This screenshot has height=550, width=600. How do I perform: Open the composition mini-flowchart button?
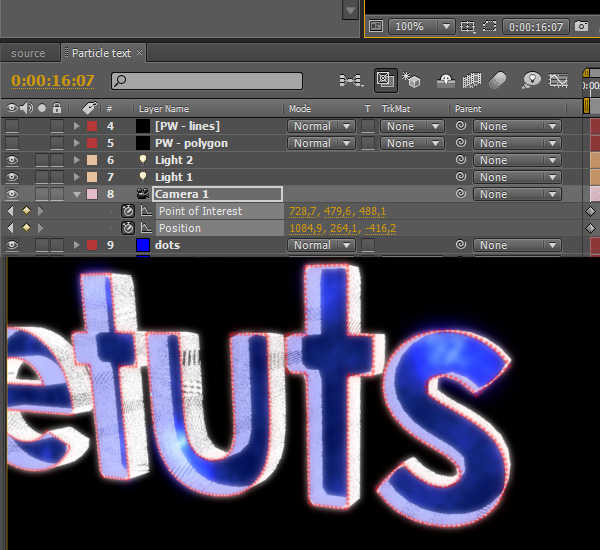coord(351,80)
